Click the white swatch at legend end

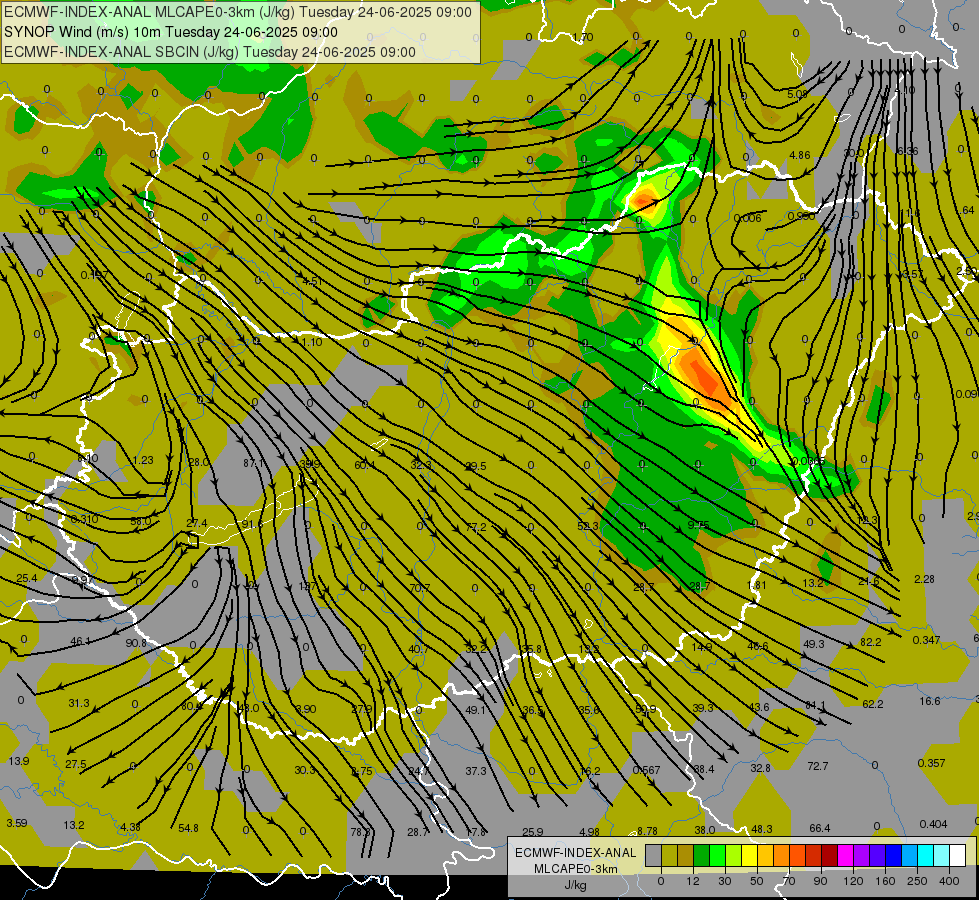pos(958,855)
